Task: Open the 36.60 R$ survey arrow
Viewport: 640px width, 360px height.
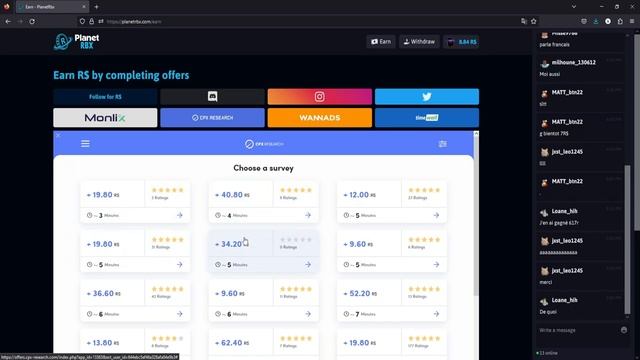Action: point(180,314)
